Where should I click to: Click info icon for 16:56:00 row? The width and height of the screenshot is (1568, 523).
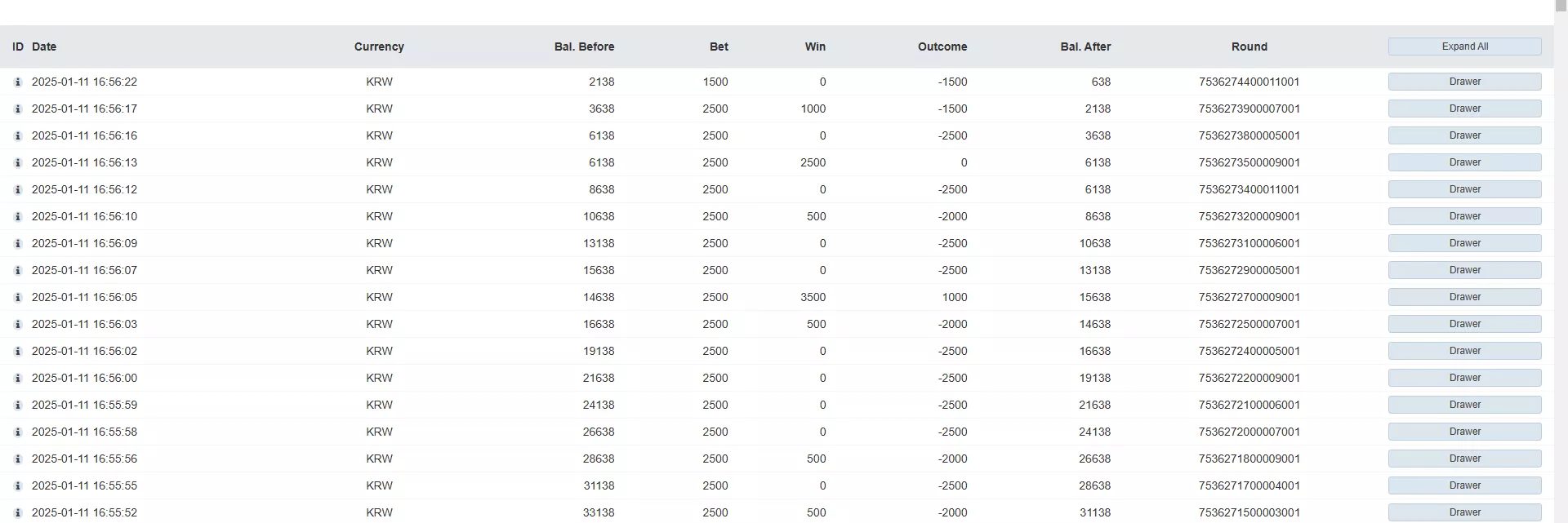tap(18, 379)
